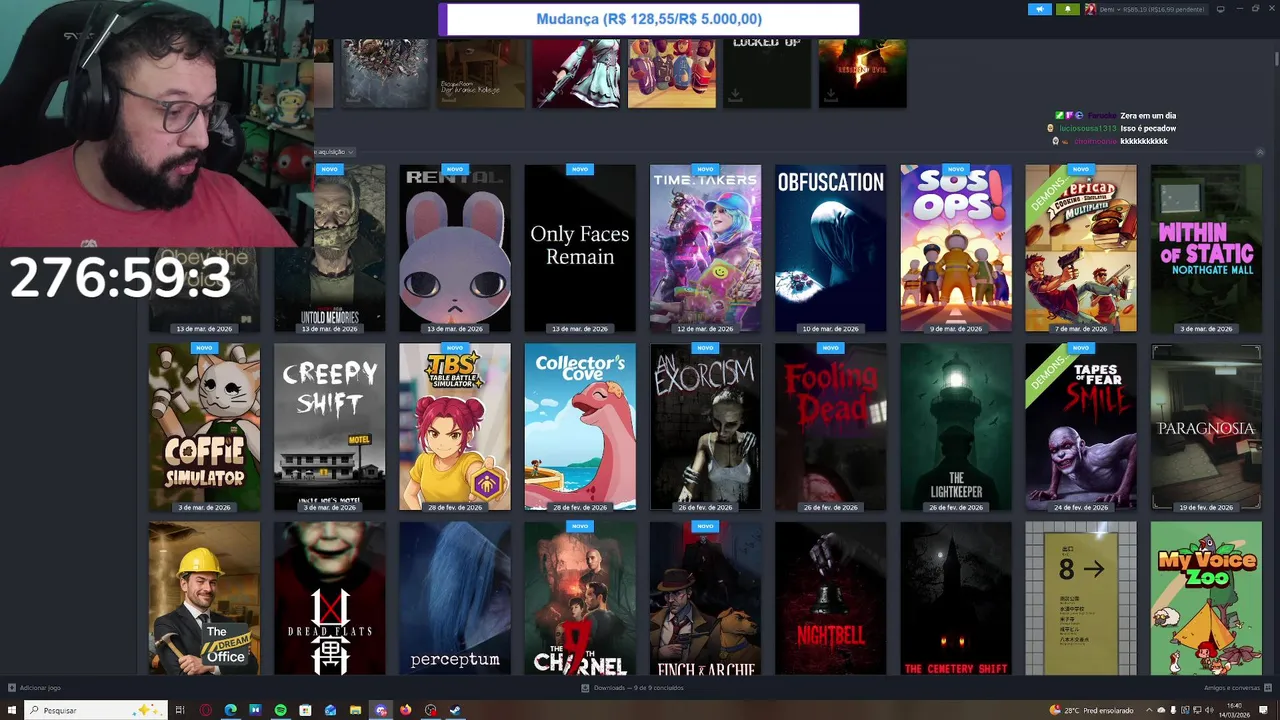Viewport: 1280px width, 720px height.
Task: Click the Mudança donation goal bar
Action: [649, 19]
